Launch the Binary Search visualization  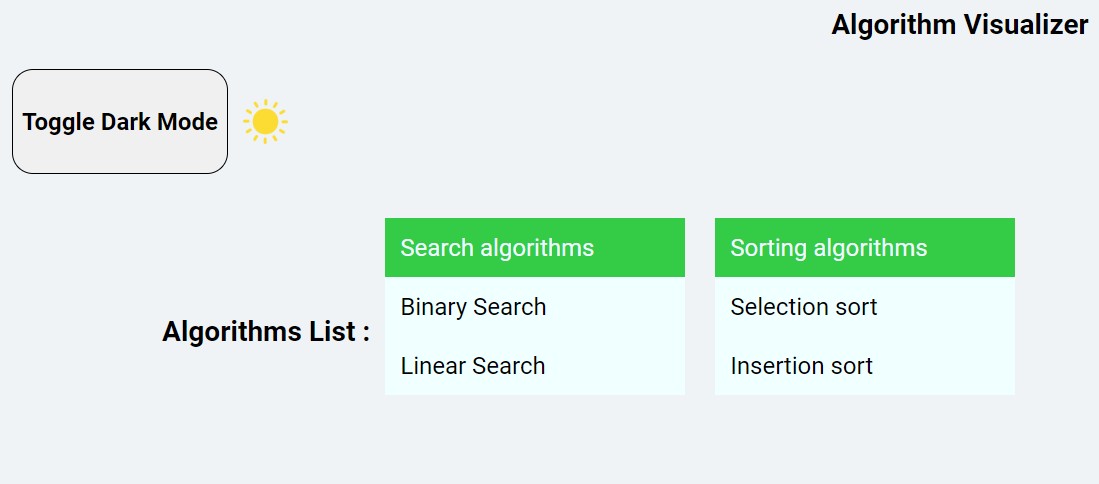click(x=535, y=307)
